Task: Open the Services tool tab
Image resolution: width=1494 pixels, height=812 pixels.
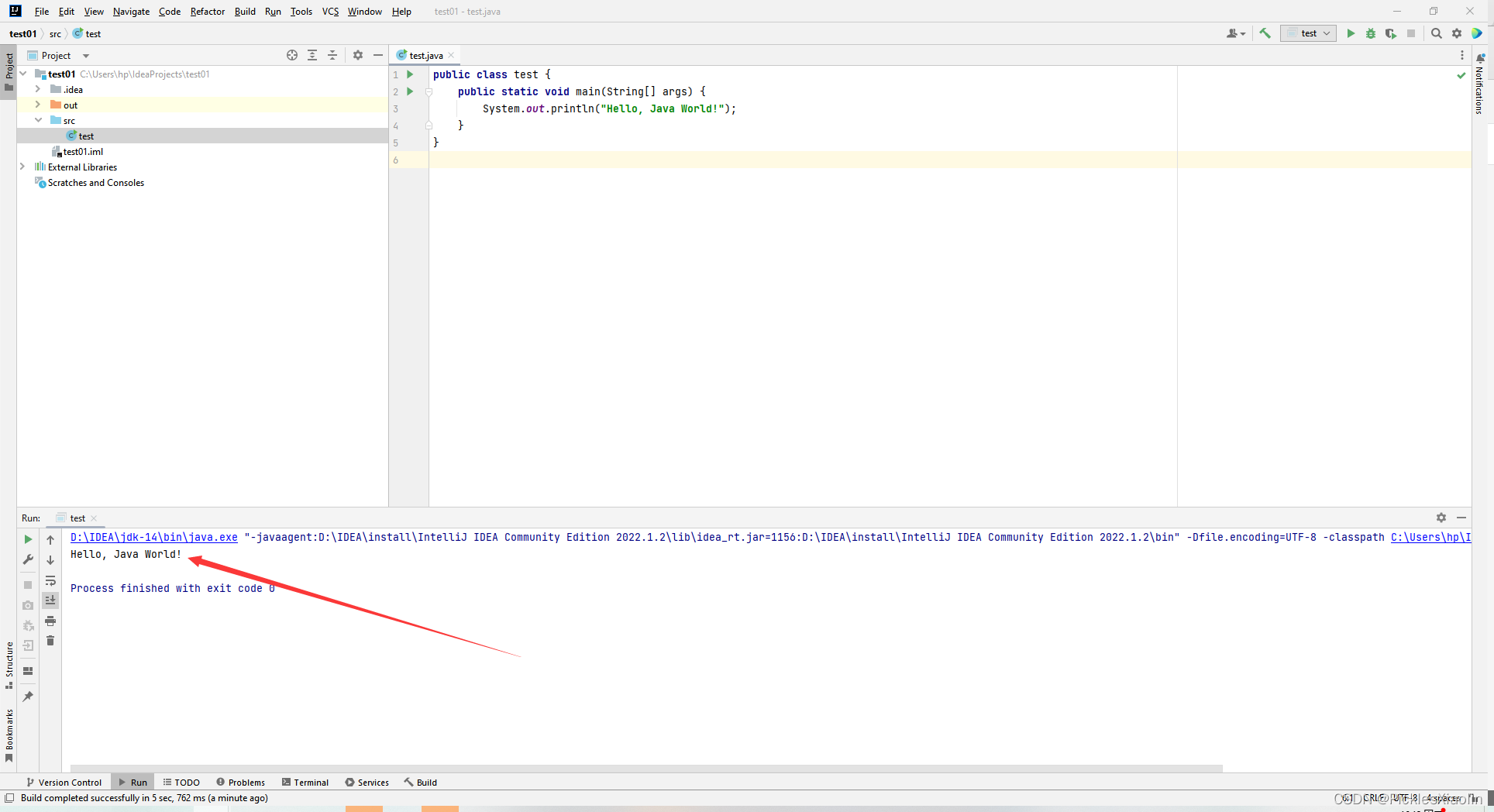Action: pos(367,783)
